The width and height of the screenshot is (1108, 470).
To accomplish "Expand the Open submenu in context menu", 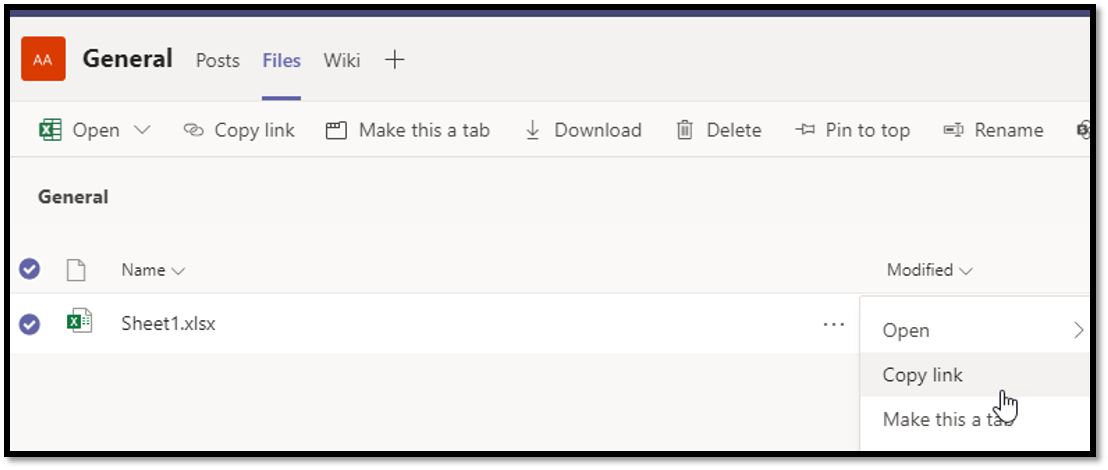I will [x=1077, y=330].
